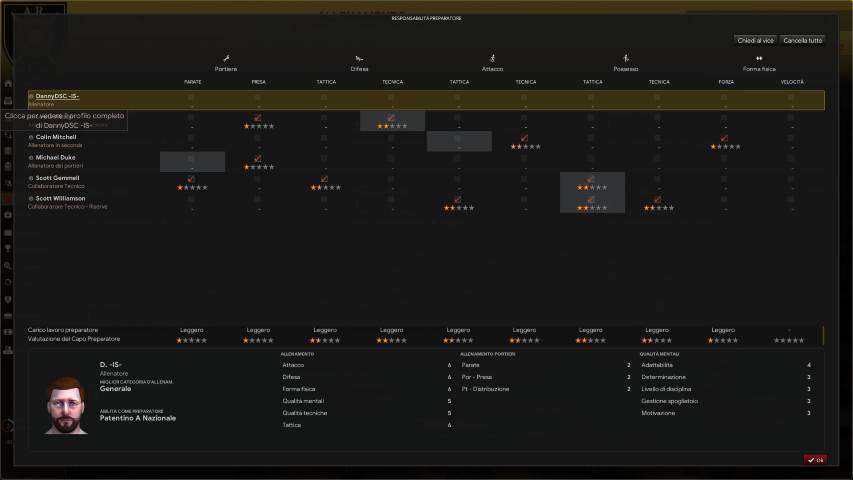Click the Attacco running player icon
This screenshot has height=480, width=853.
[492, 58]
